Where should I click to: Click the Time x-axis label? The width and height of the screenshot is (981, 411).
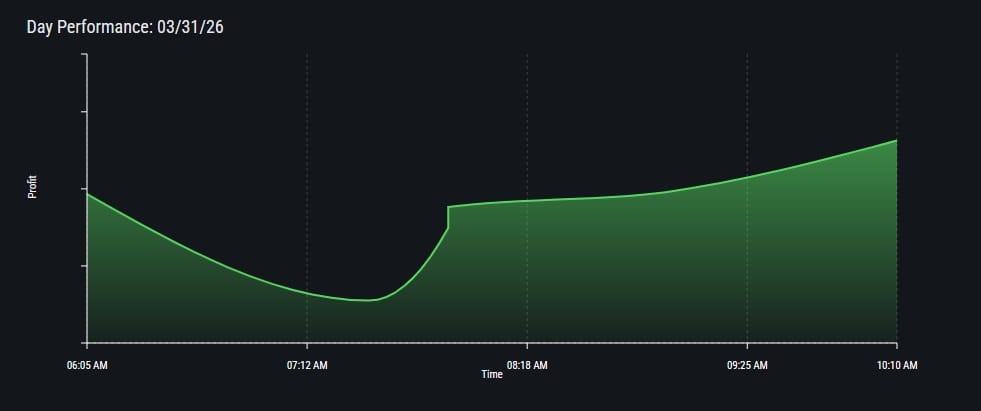pos(491,374)
